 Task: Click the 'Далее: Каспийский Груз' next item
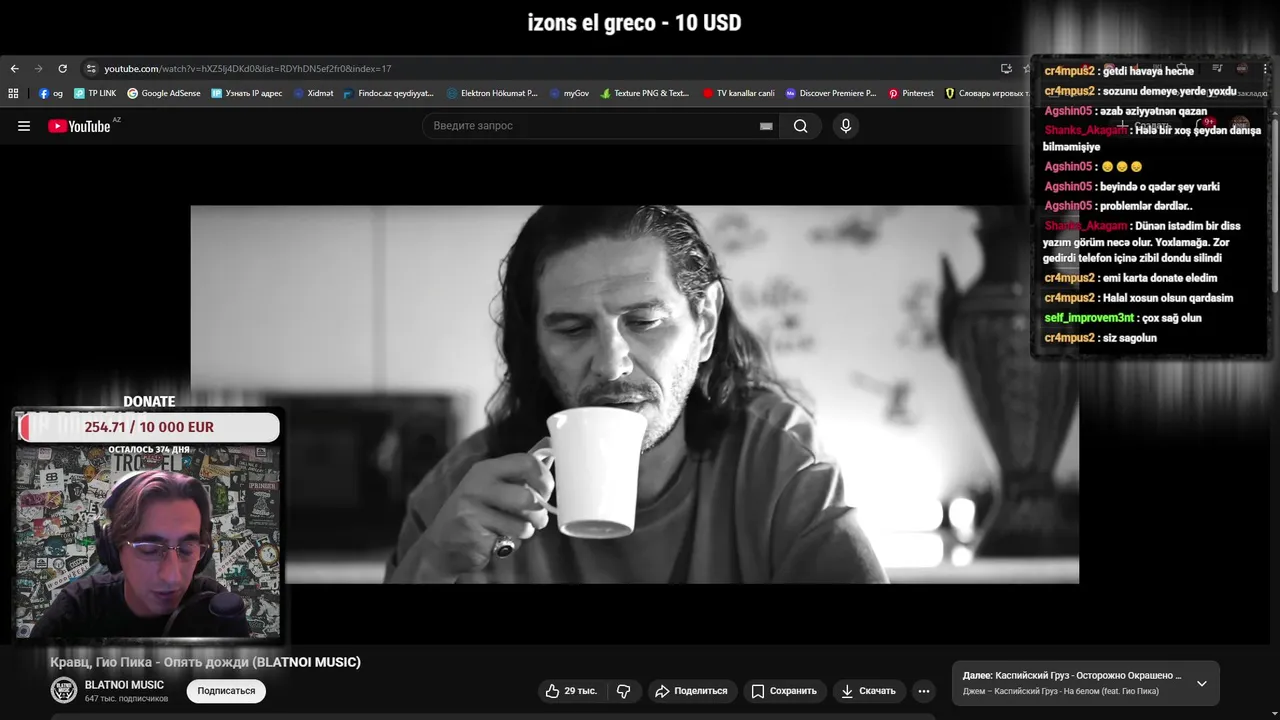[1072, 676]
